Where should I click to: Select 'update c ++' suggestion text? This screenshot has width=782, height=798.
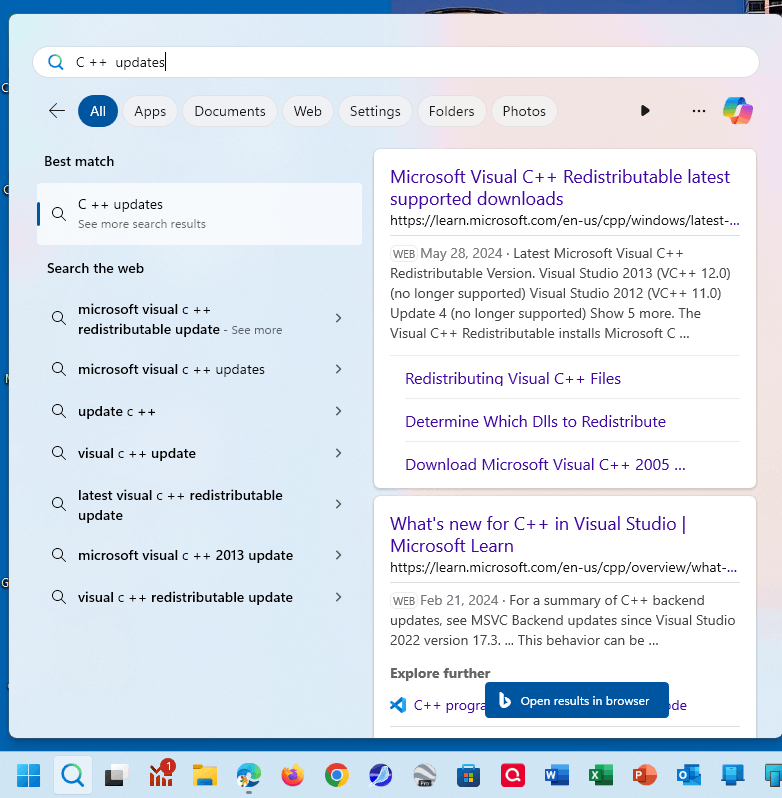(x=117, y=411)
